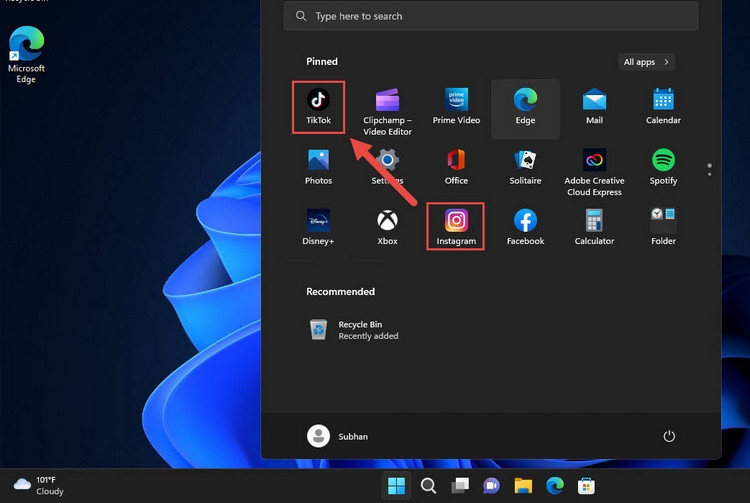Viewport: 750px width, 503px height.
Task: Open Disney+ app
Action: (318, 227)
